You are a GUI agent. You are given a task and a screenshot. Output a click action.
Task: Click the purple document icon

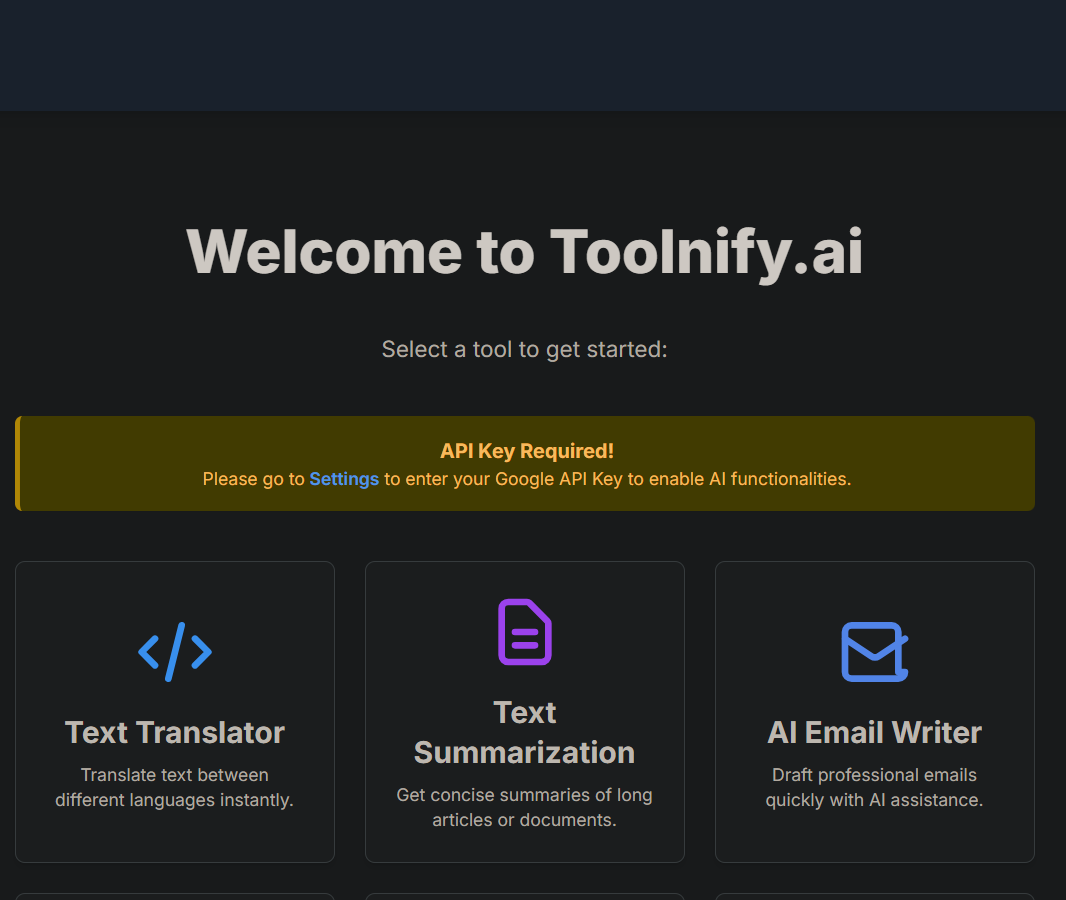click(525, 631)
